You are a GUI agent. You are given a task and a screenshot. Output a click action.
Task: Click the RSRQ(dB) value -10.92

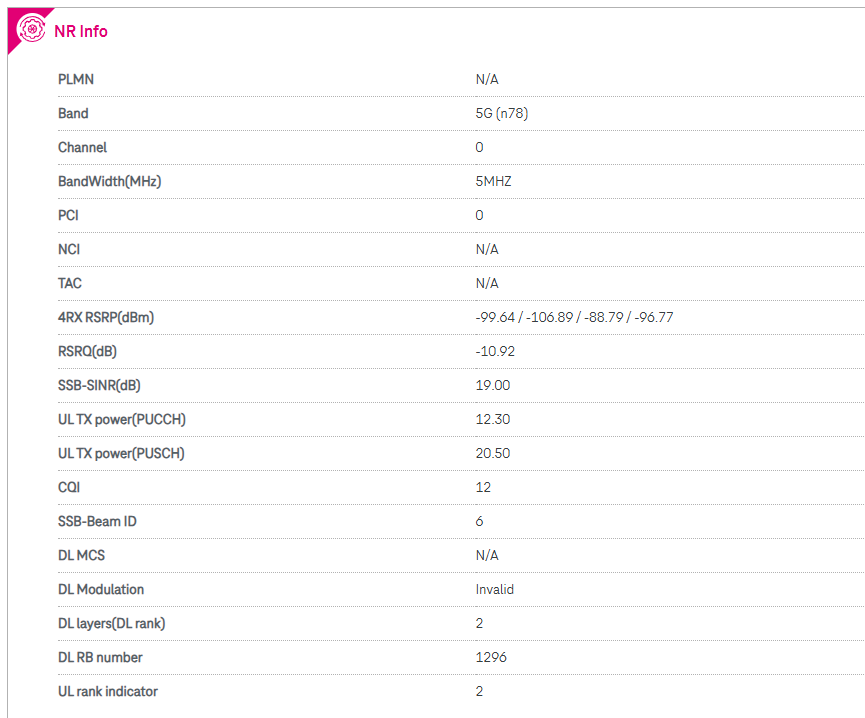[x=495, y=351]
